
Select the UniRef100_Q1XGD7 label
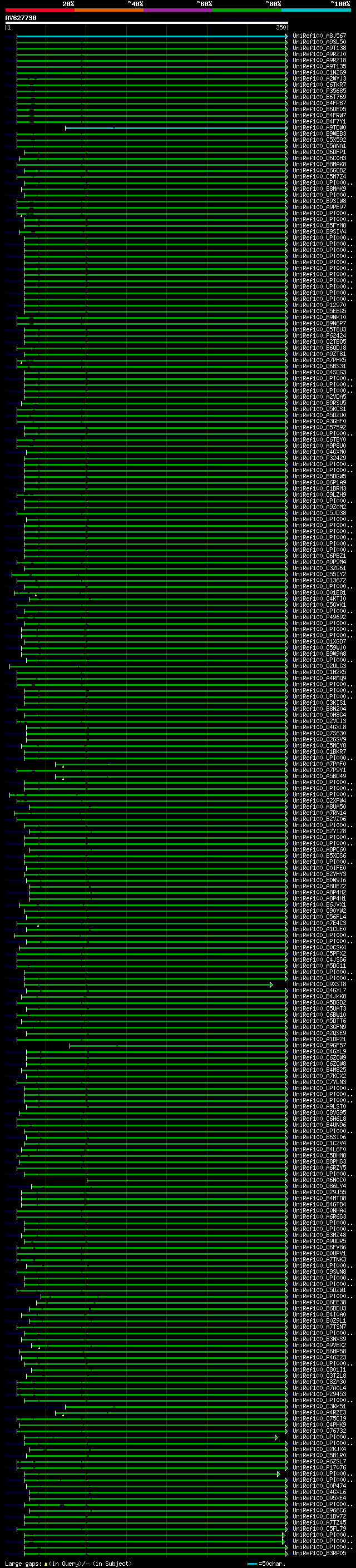(x=319, y=641)
